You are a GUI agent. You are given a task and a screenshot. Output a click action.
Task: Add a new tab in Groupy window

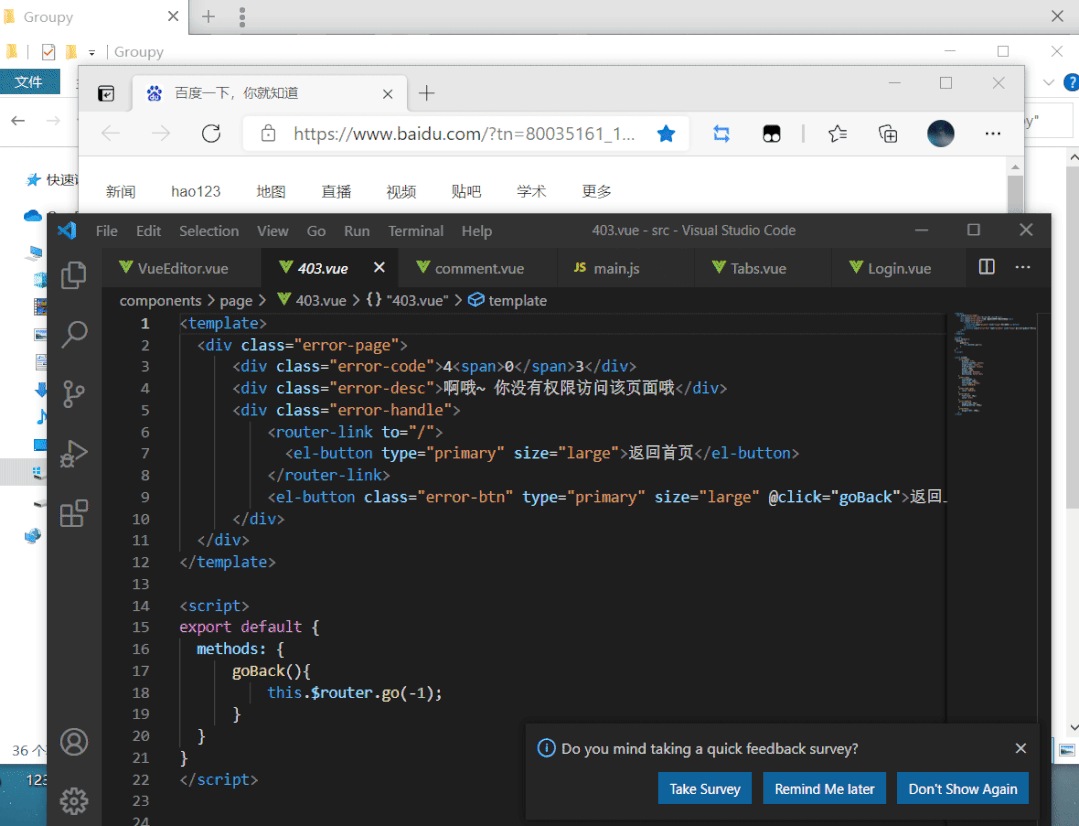tap(208, 17)
